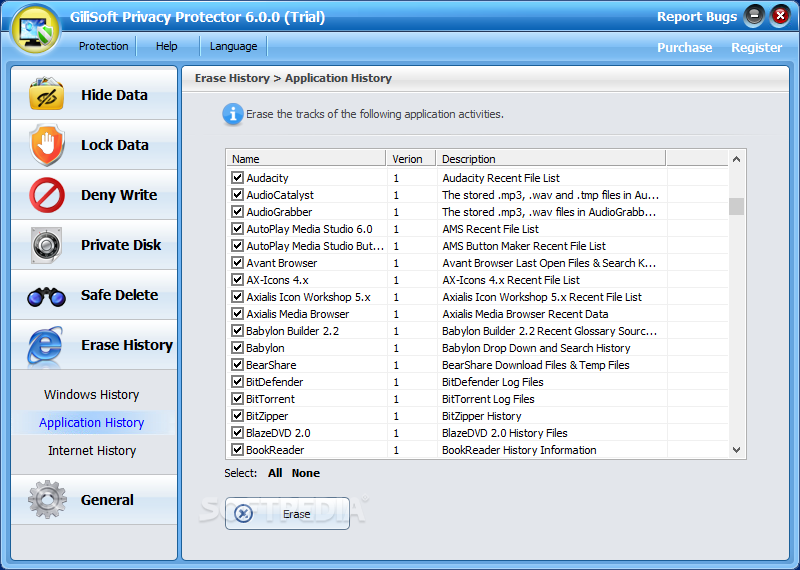Click the Deny Write prohibited icon
This screenshot has width=800, height=570.
47,195
